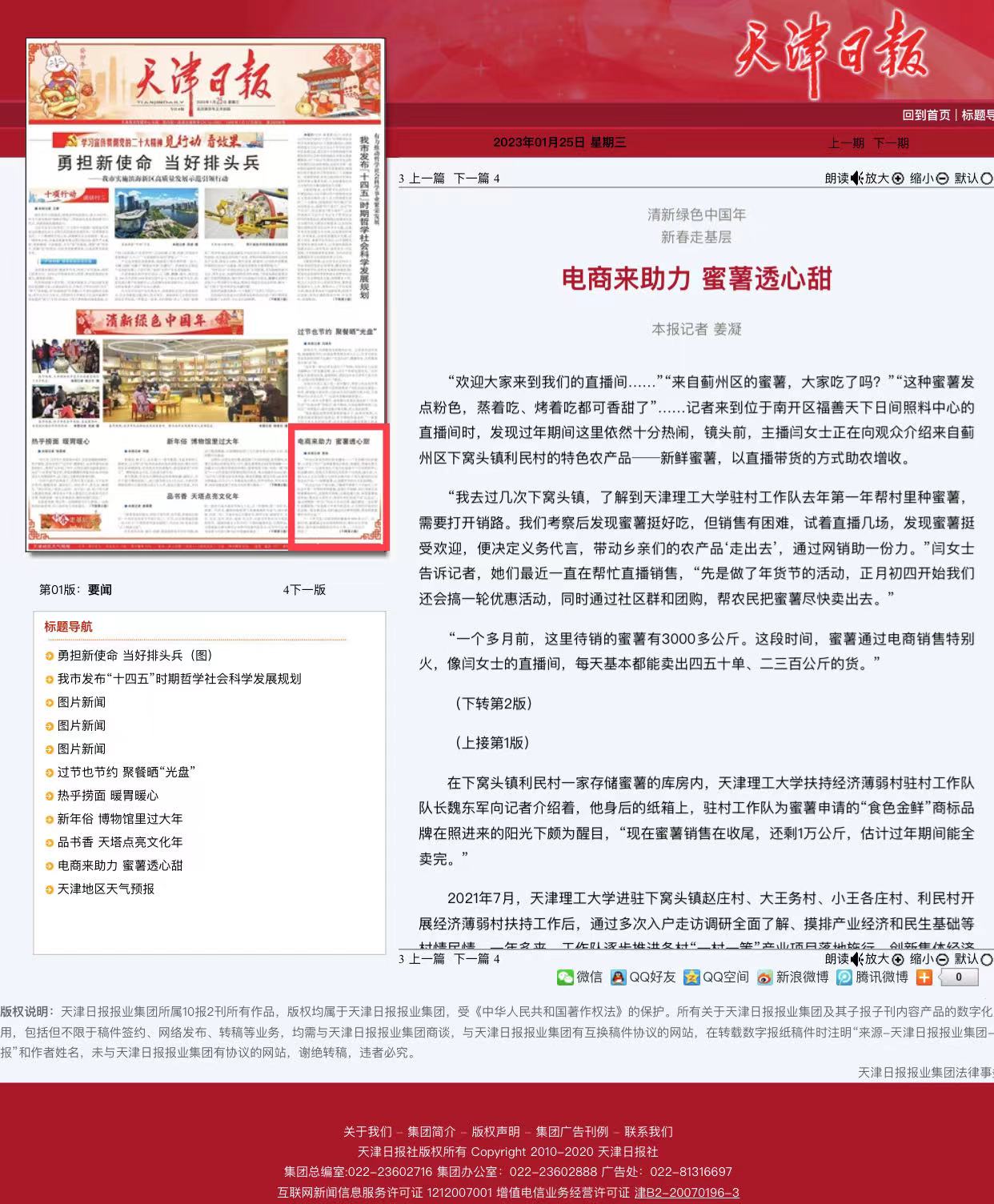Click the top 朗读 read-aloud speaker icon

tap(856, 179)
